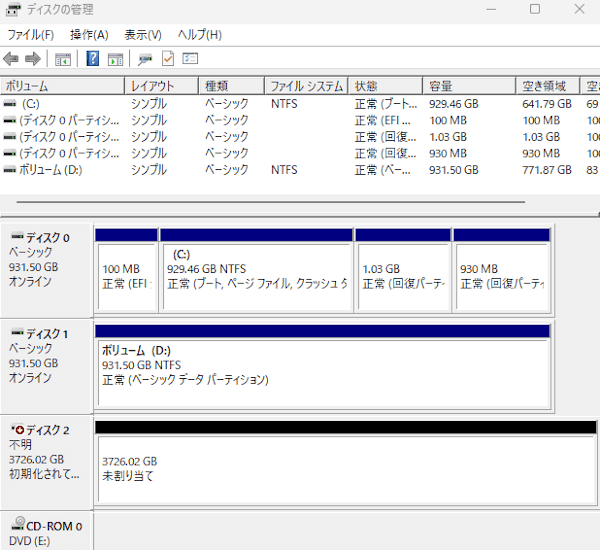Click the checkmark properties toolbar icon

point(168,59)
